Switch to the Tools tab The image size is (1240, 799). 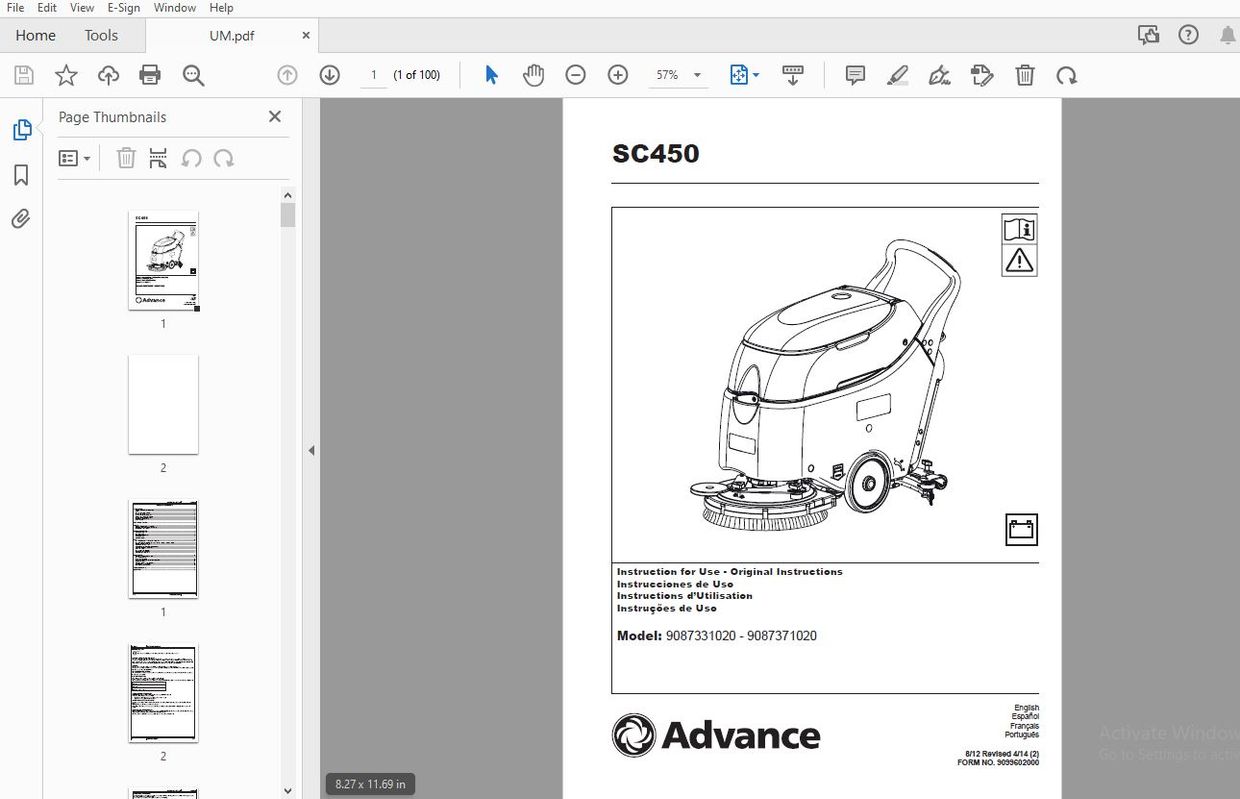[100, 35]
